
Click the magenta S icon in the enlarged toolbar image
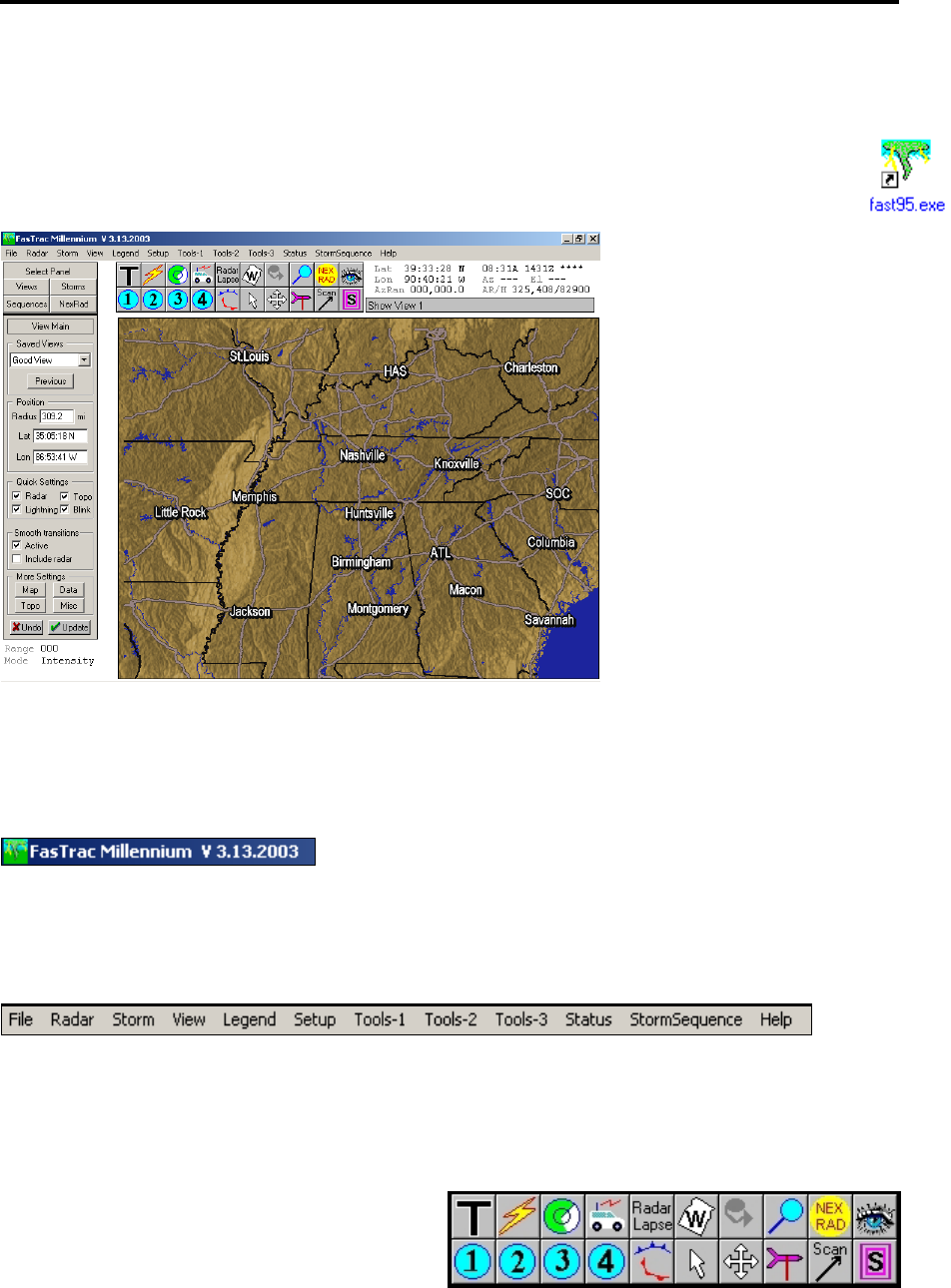click(x=875, y=1262)
